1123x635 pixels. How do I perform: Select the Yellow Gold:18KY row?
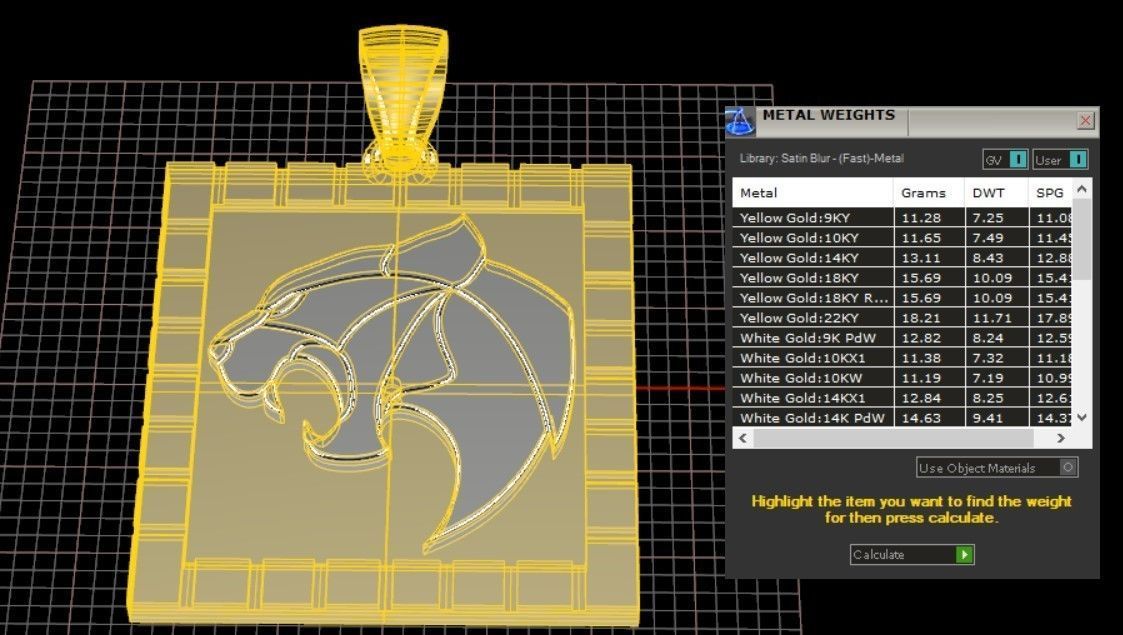(x=902, y=278)
